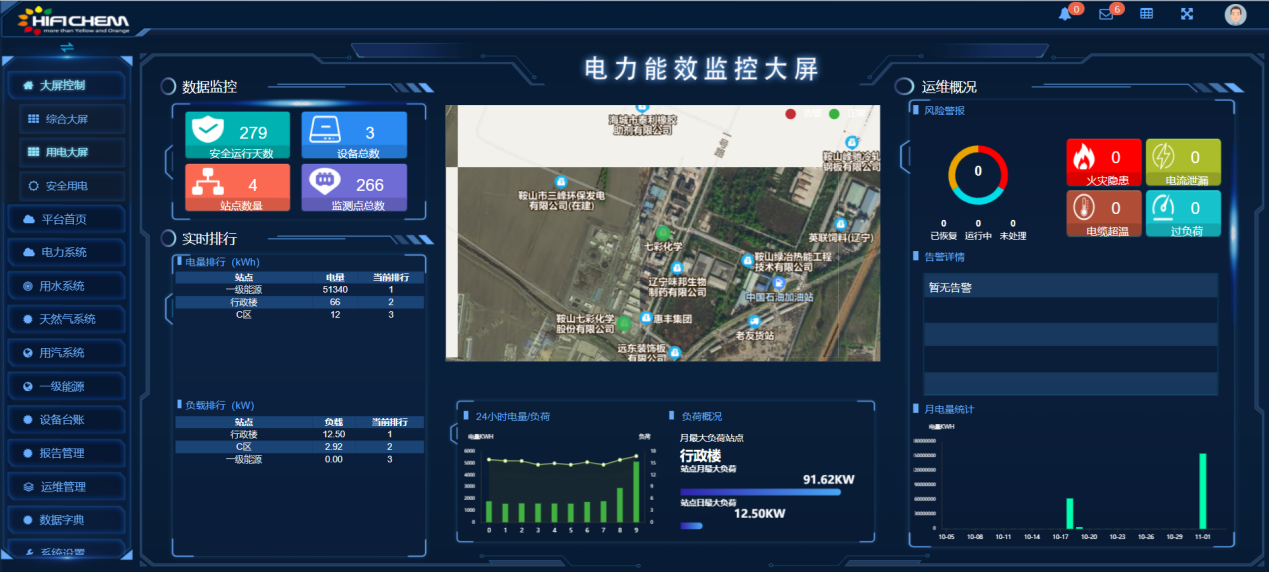1269x572 pixels.
Task: Click the 站点日最大负荷 progress bar
Action: tap(692, 526)
